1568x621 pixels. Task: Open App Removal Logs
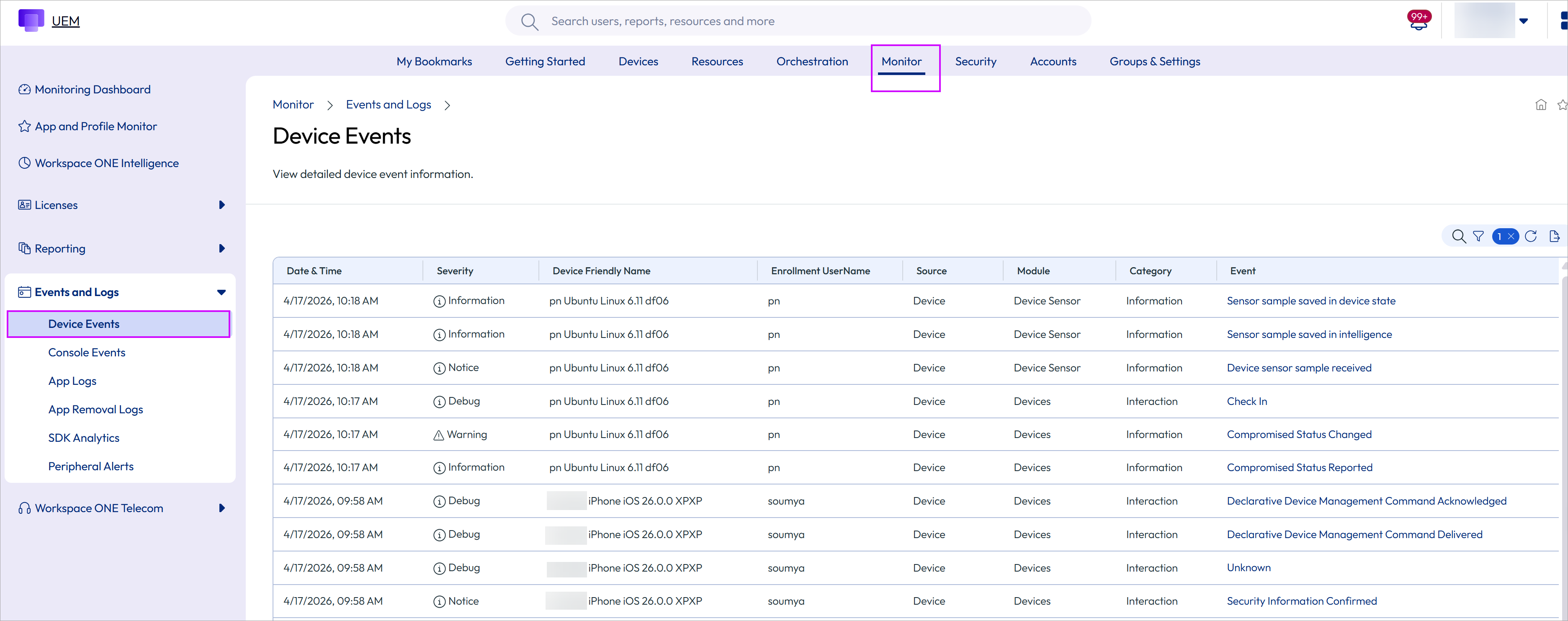(95, 410)
